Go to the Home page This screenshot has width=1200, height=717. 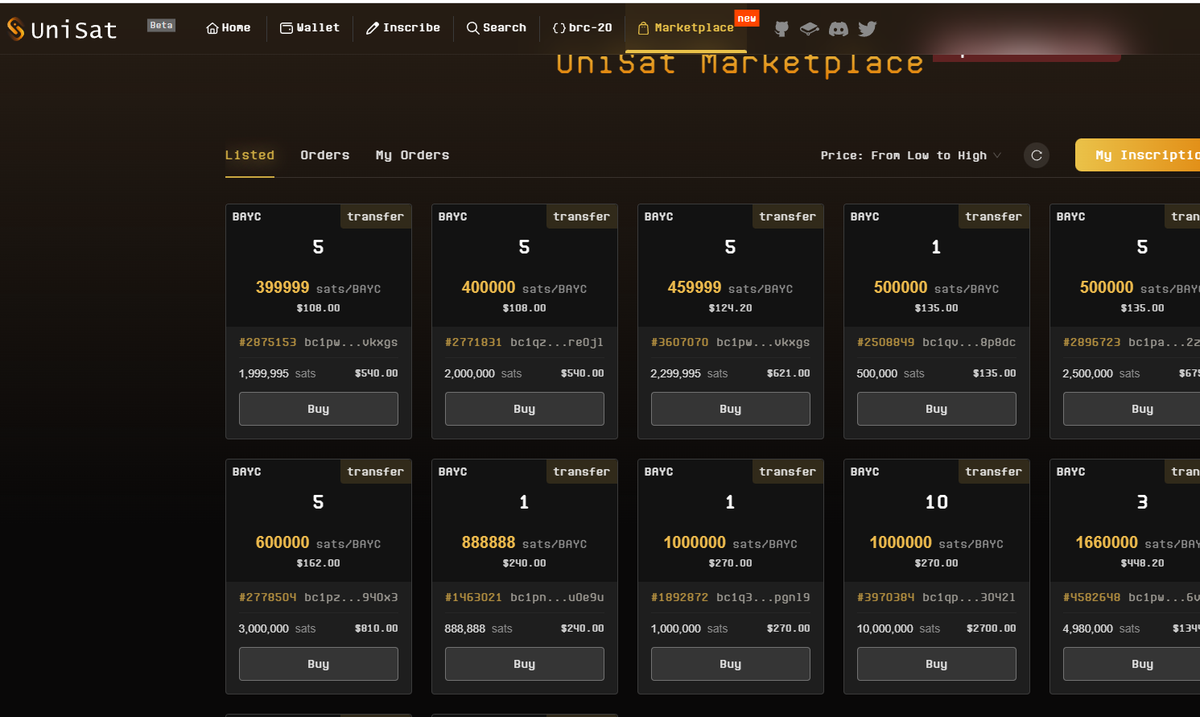[228, 28]
